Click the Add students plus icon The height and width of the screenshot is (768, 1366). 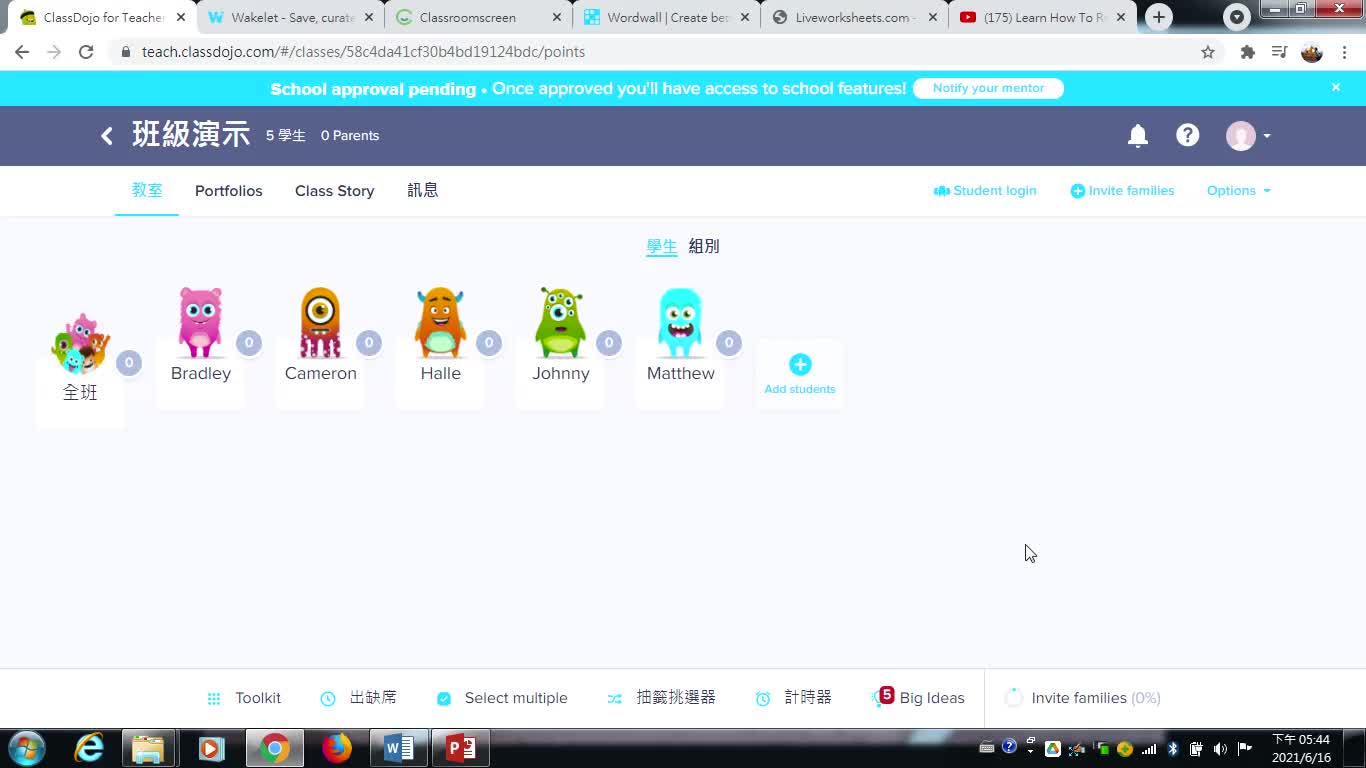click(800, 364)
